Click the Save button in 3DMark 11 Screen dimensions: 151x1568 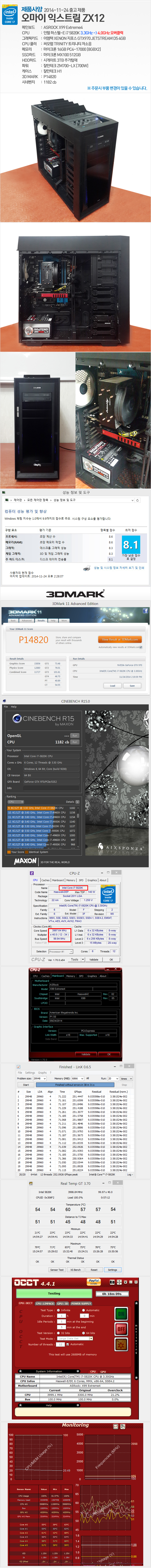click(132, 685)
